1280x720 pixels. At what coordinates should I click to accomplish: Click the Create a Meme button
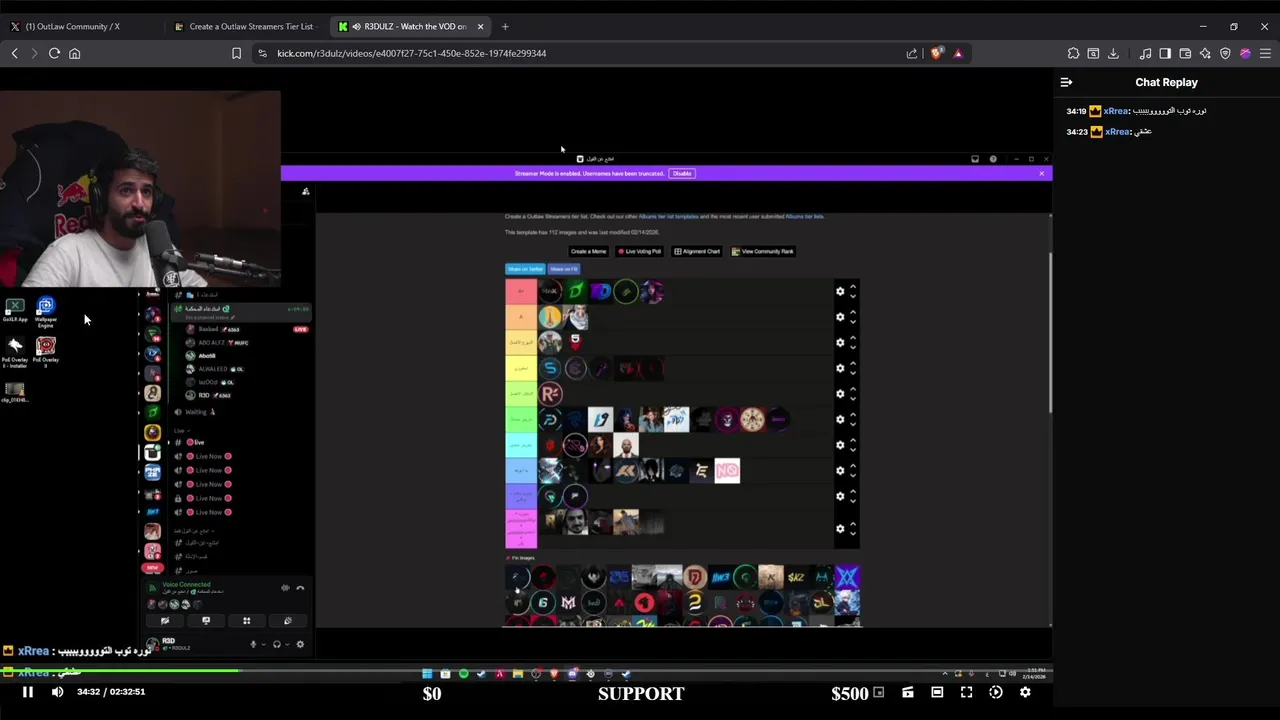pyautogui.click(x=588, y=252)
